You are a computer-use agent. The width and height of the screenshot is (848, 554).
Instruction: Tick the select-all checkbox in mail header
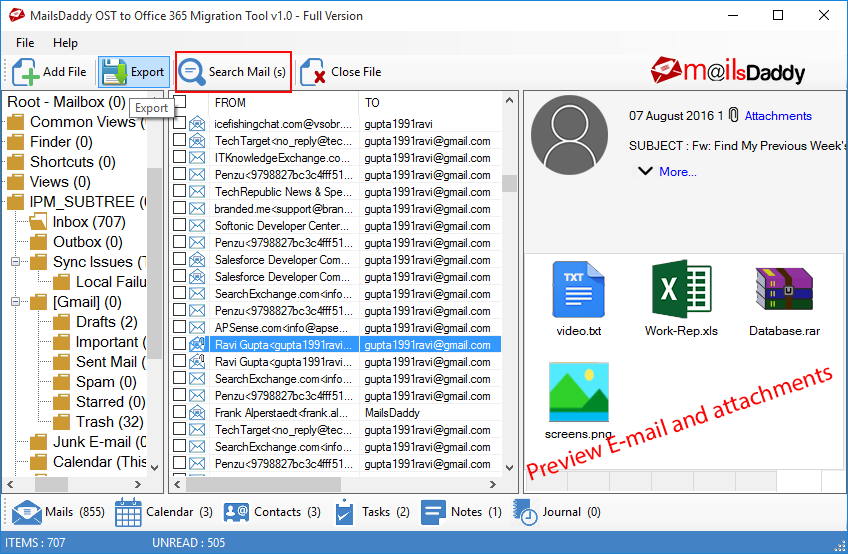coord(180,102)
